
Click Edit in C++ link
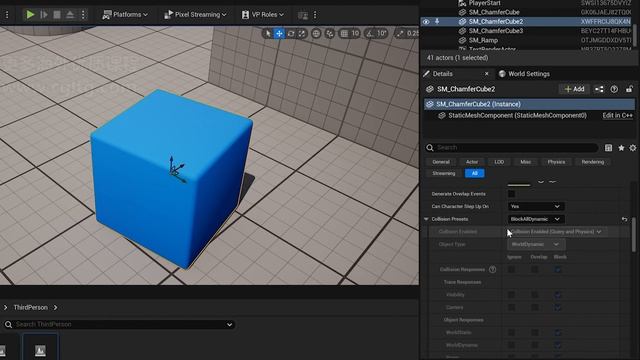pos(617,116)
